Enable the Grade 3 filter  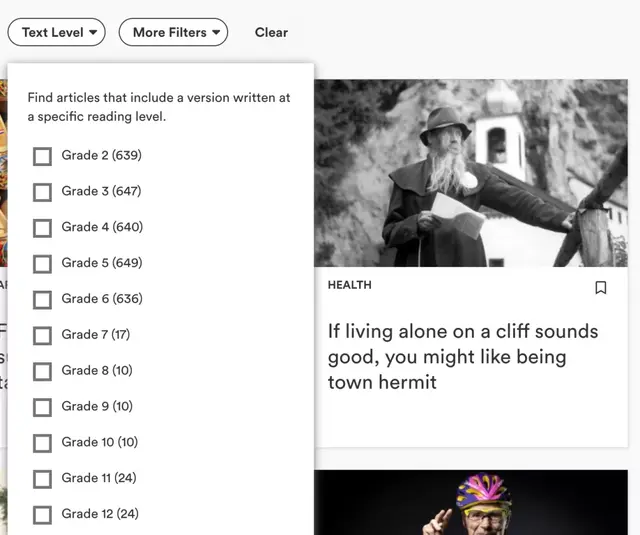pyautogui.click(x=42, y=192)
